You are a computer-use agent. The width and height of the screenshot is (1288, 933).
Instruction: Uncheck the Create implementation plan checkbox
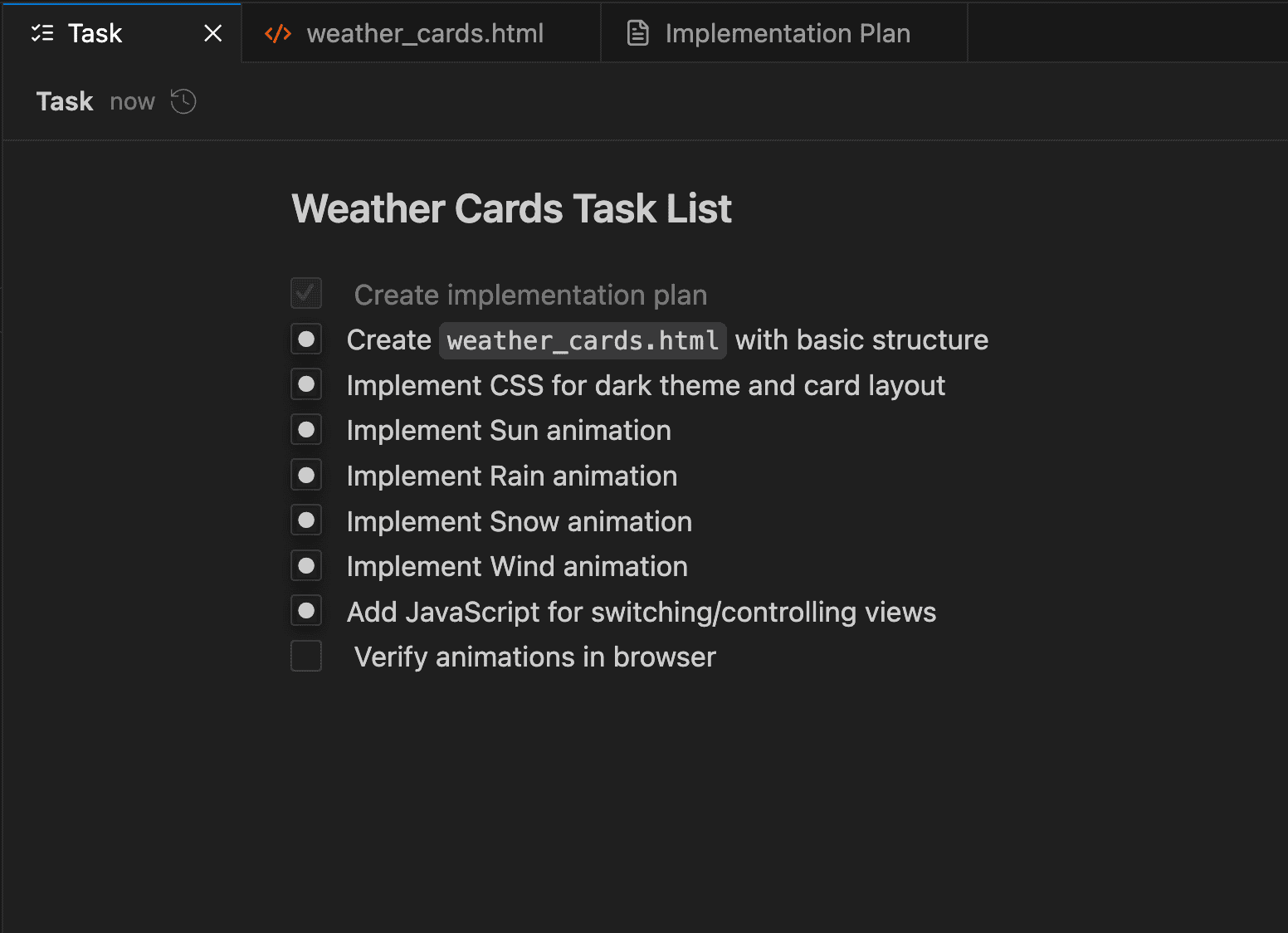[306, 293]
